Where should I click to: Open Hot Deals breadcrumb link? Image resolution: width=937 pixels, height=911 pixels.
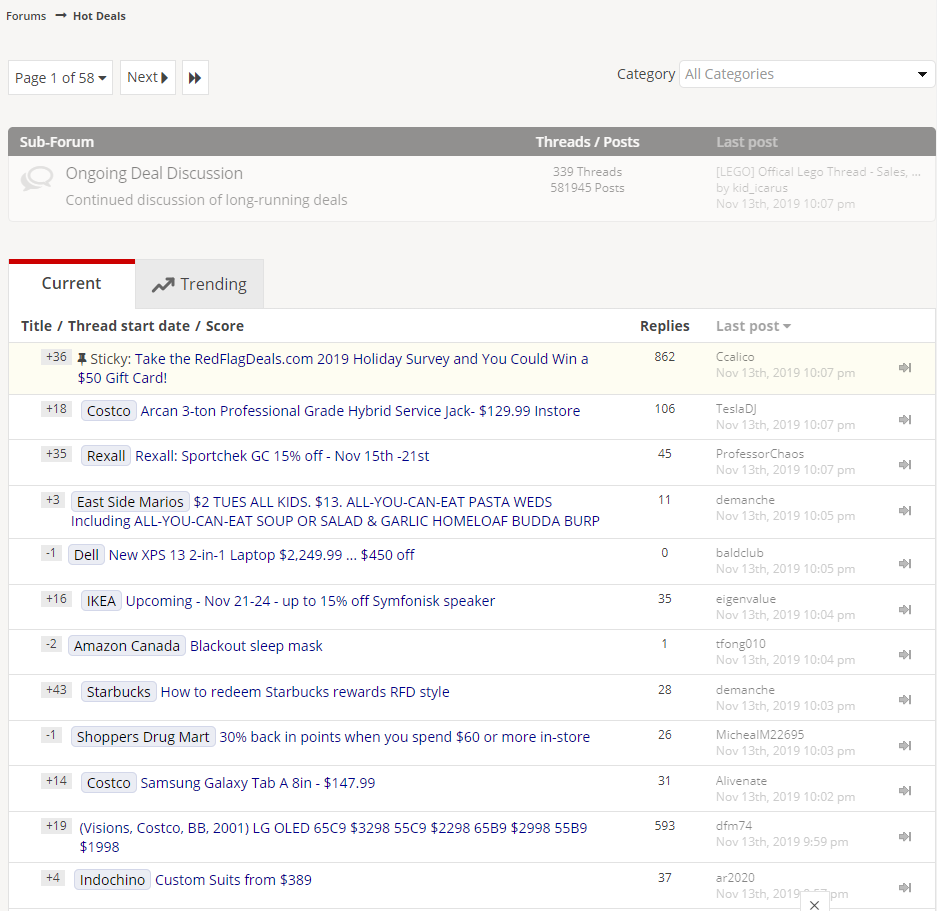[99, 16]
